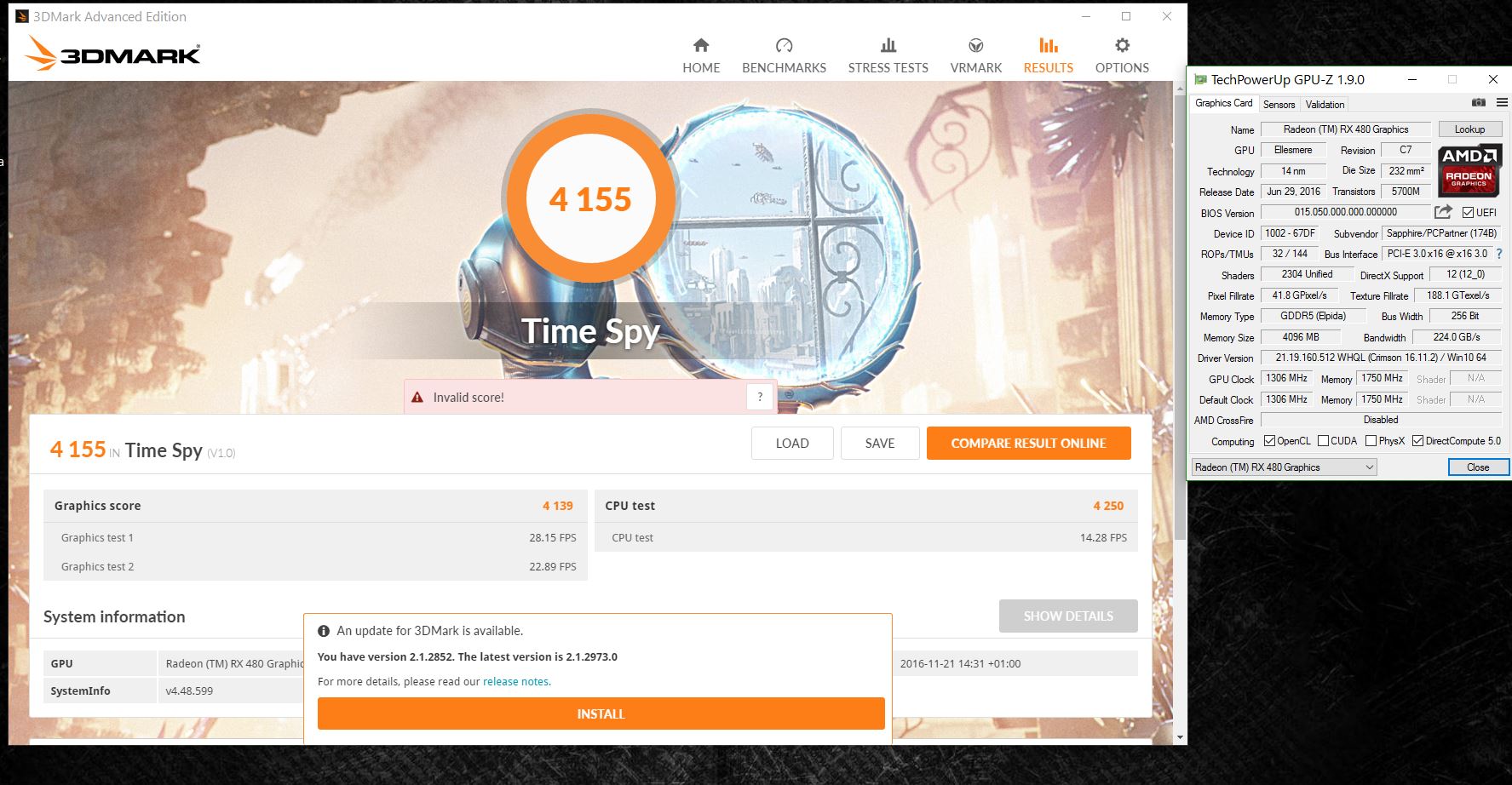Click the GPU-Z title bar app icon
The height and width of the screenshot is (785, 1512).
pos(1200,79)
